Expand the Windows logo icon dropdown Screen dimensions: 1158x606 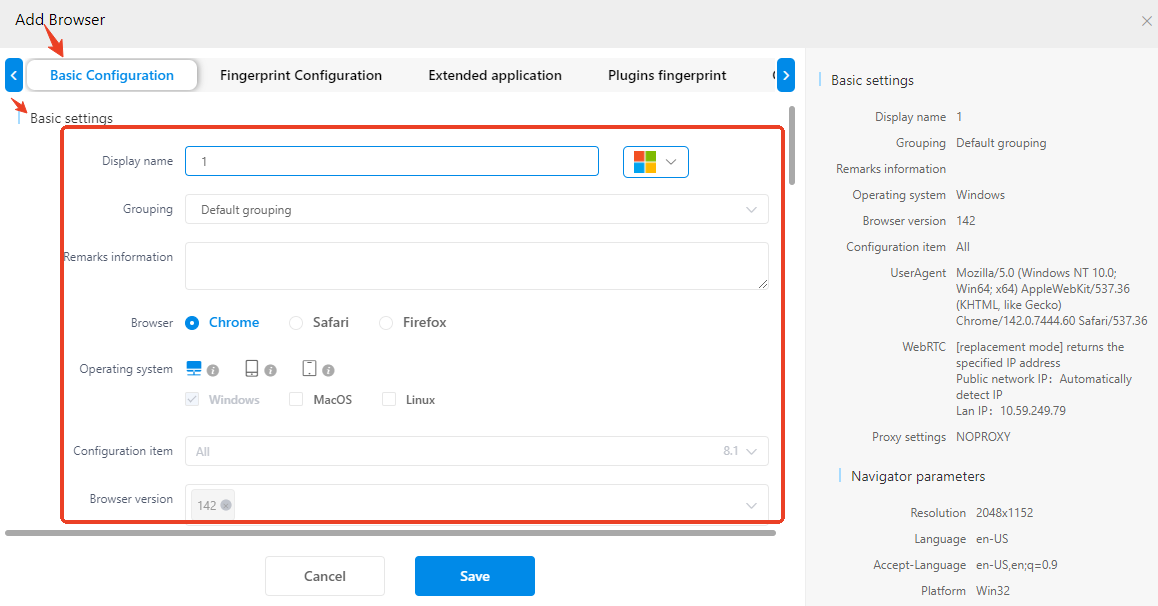point(656,162)
